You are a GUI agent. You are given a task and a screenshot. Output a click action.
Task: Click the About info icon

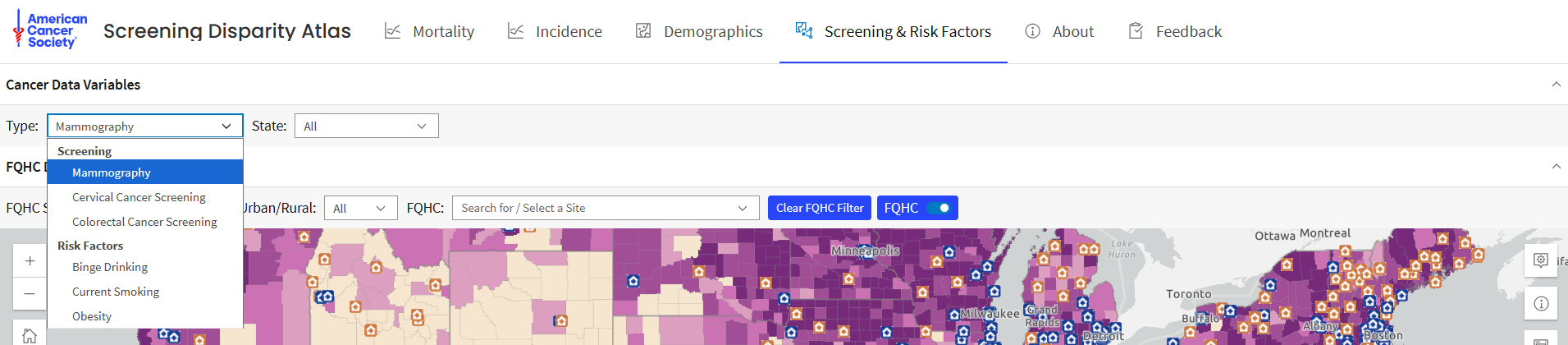pyautogui.click(x=1032, y=31)
